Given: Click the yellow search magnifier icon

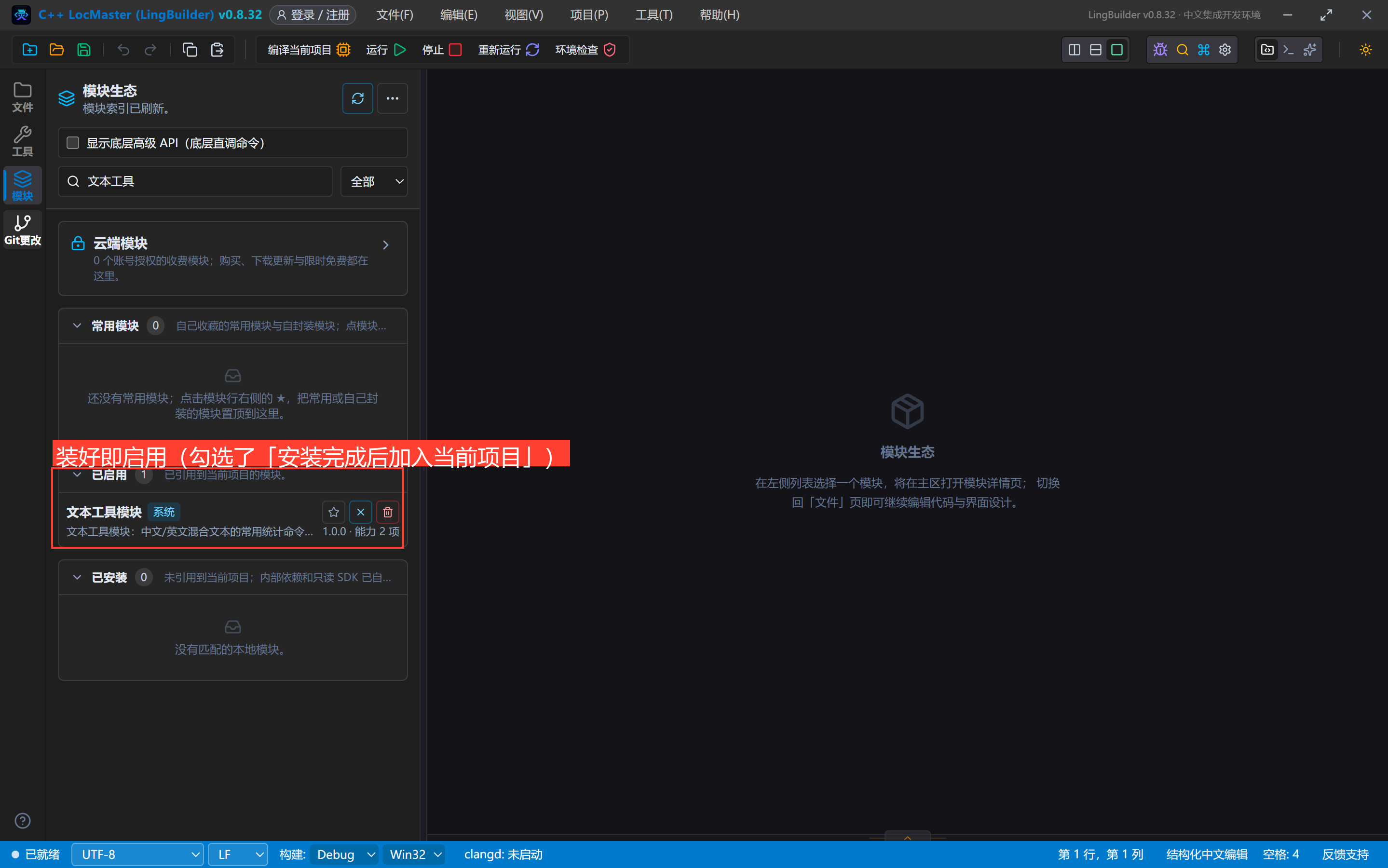Looking at the screenshot, I should [1182, 50].
